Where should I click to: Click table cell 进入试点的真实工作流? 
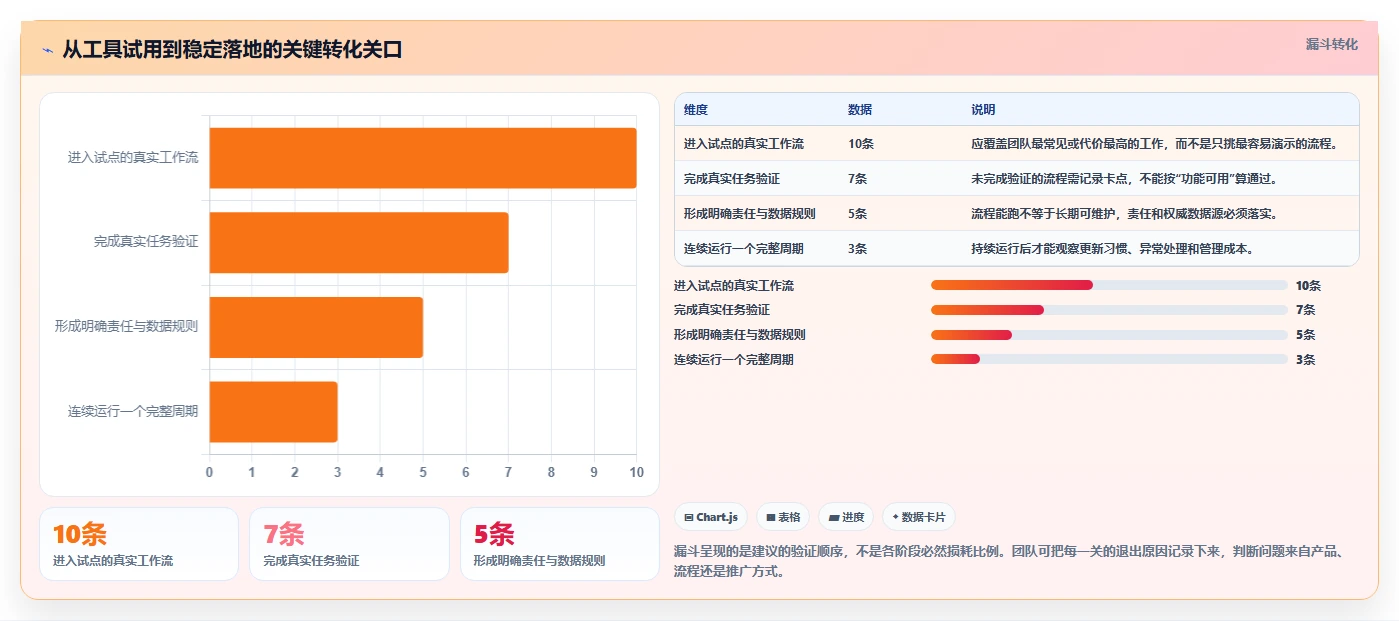pos(744,144)
